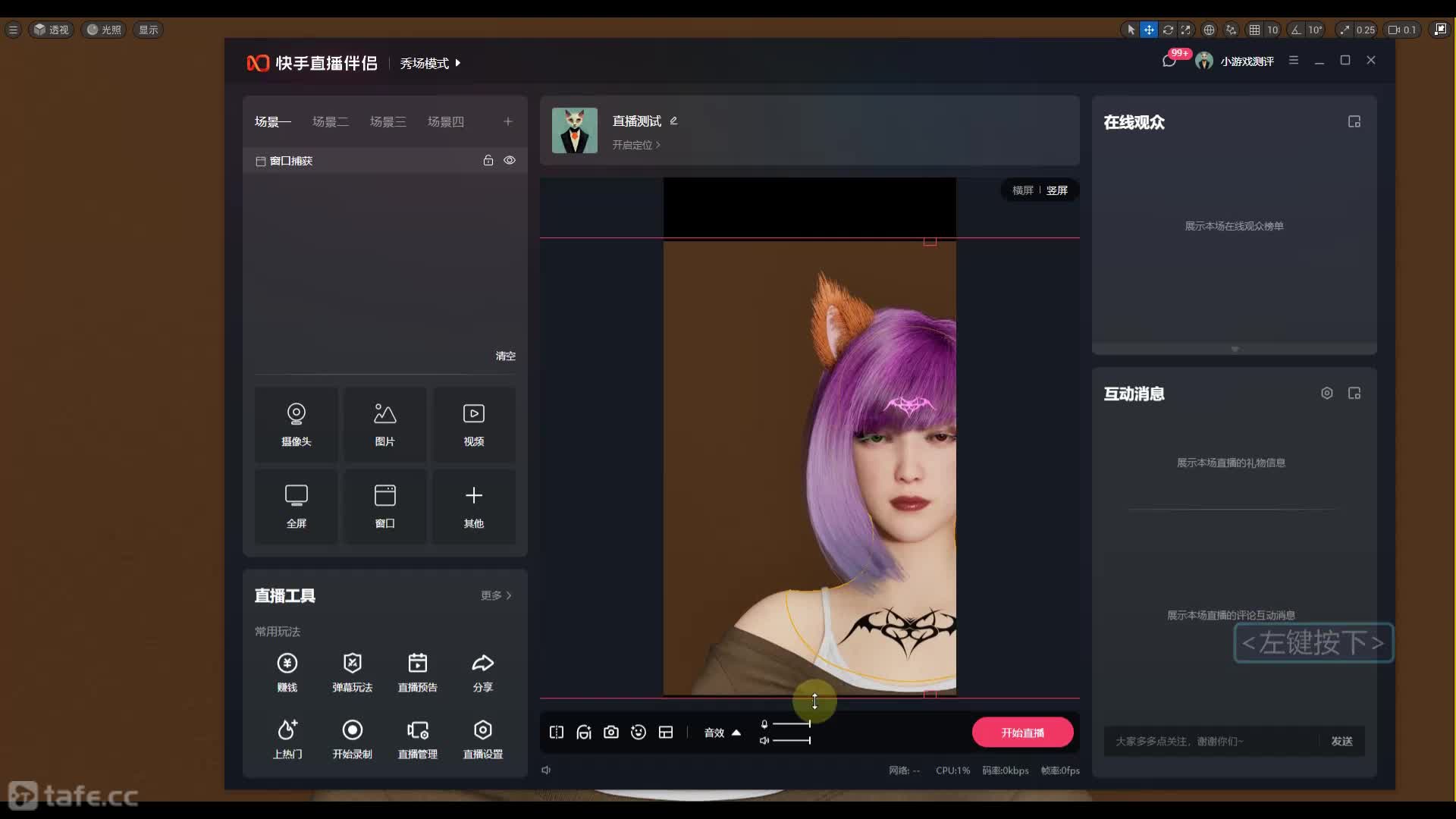
Task: Click the 开启定位 location link
Action: [x=636, y=145]
